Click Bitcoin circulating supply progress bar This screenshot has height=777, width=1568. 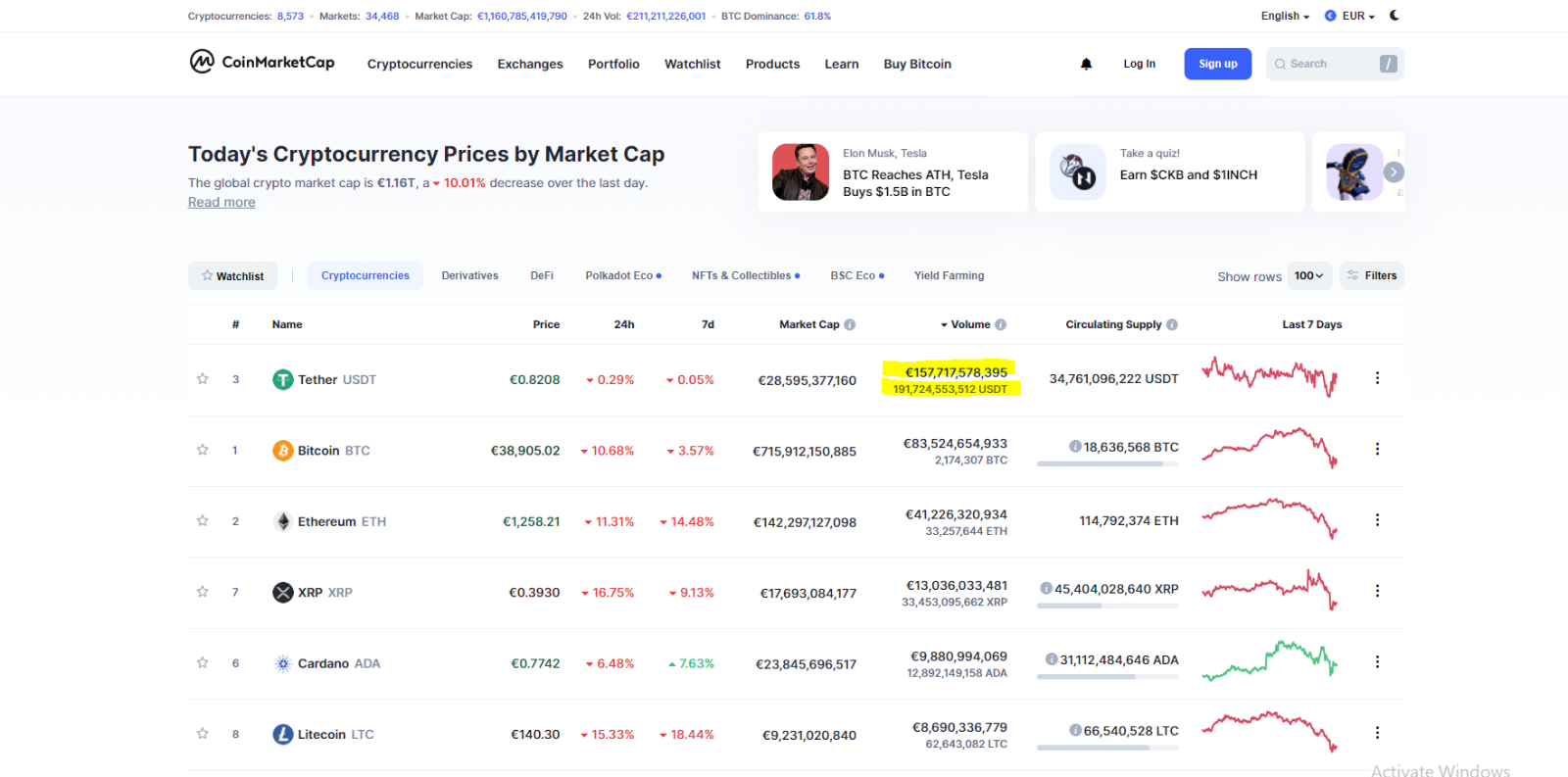1107,463
